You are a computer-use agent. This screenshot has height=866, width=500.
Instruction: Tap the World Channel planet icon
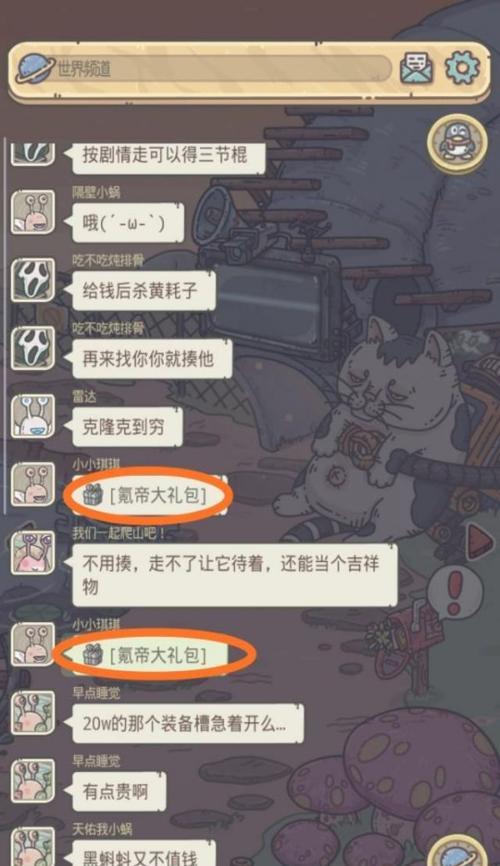point(35,68)
